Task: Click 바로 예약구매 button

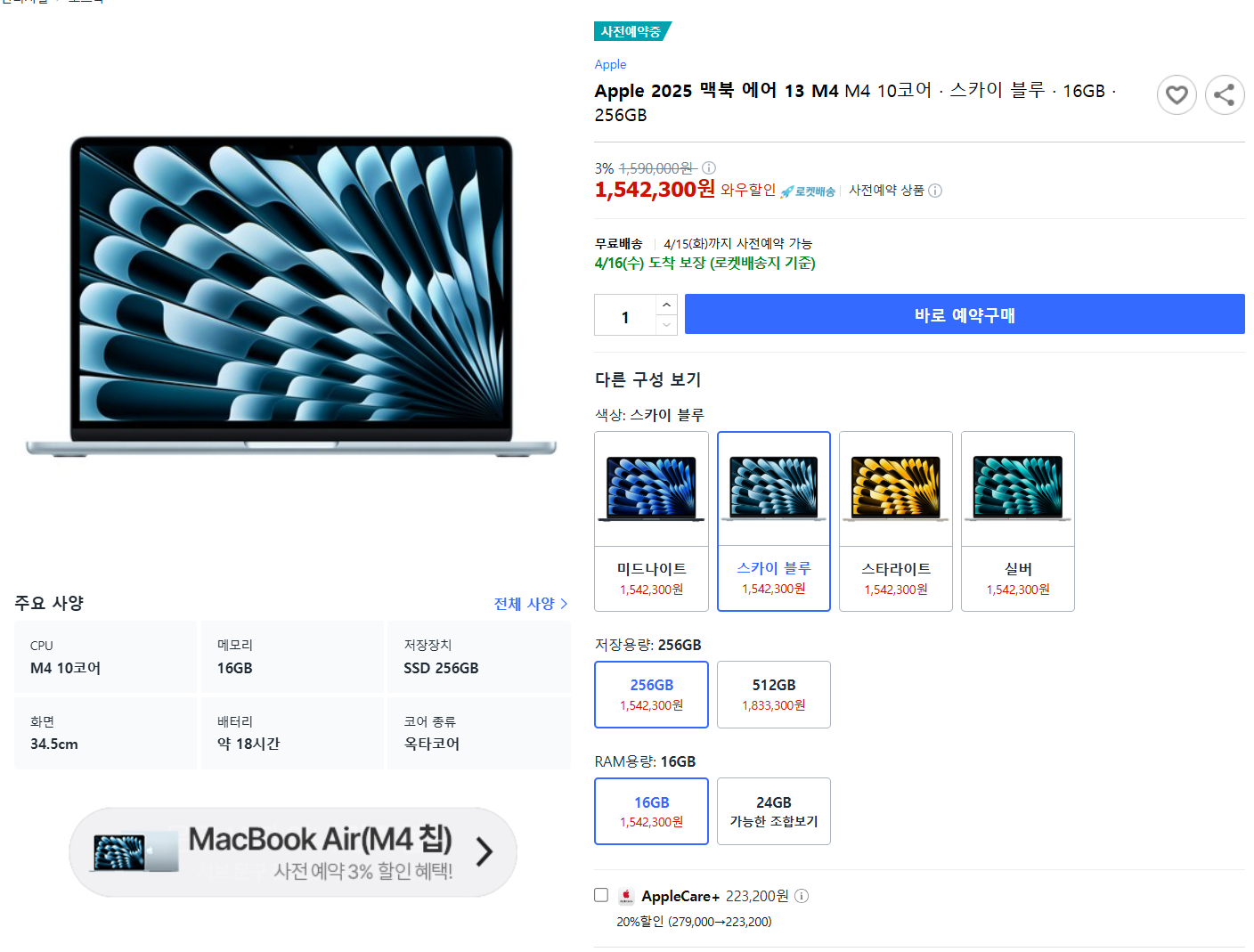Action: [x=965, y=314]
